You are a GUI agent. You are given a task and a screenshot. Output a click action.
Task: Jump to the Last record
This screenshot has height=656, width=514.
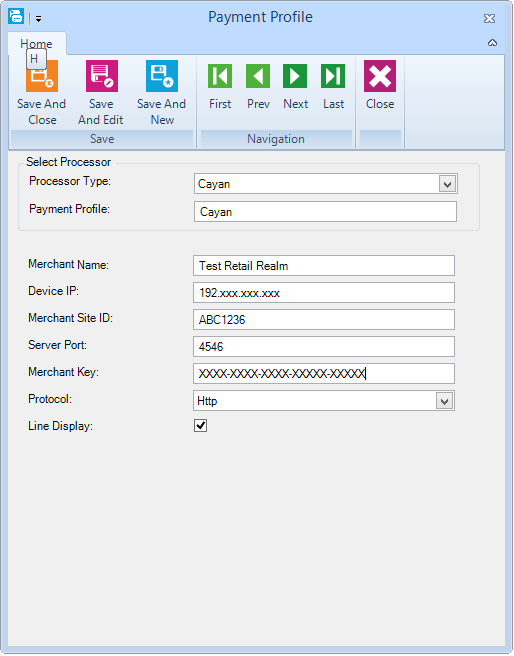pyautogui.click(x=333, y=76)
